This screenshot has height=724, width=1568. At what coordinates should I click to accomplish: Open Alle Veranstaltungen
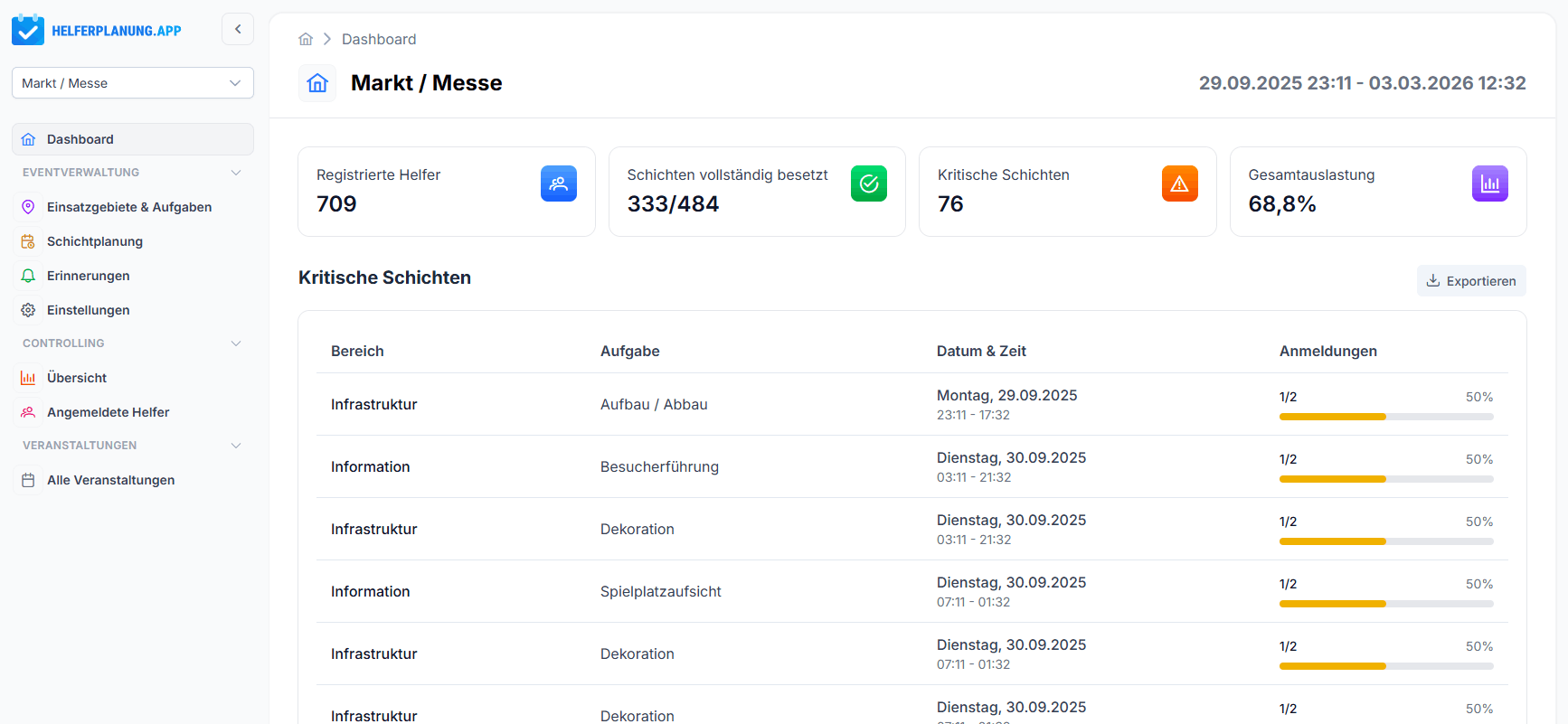(133, 480)
